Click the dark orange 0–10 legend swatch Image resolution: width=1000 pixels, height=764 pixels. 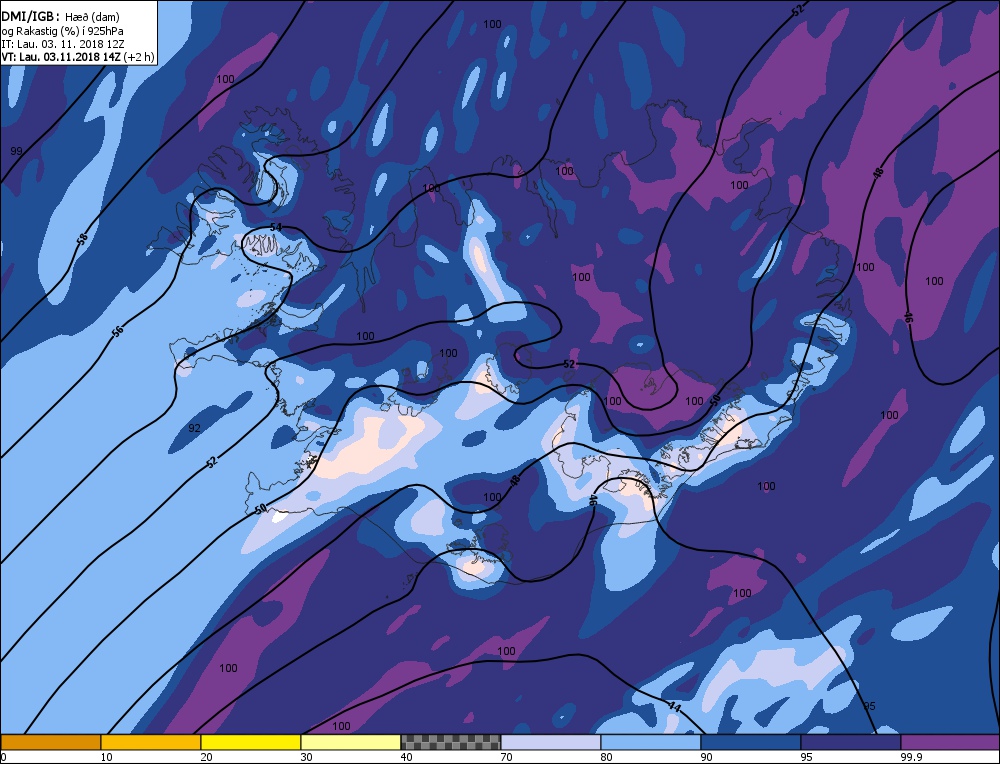[50, 742]
